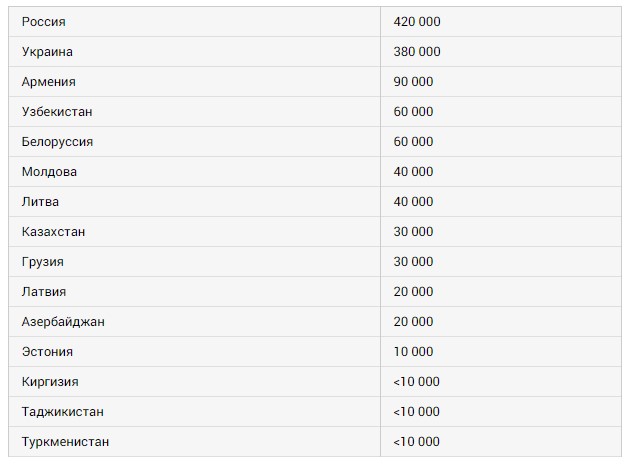
Task: Click the Грузия country cell
Action: click(x=42, y=261)
